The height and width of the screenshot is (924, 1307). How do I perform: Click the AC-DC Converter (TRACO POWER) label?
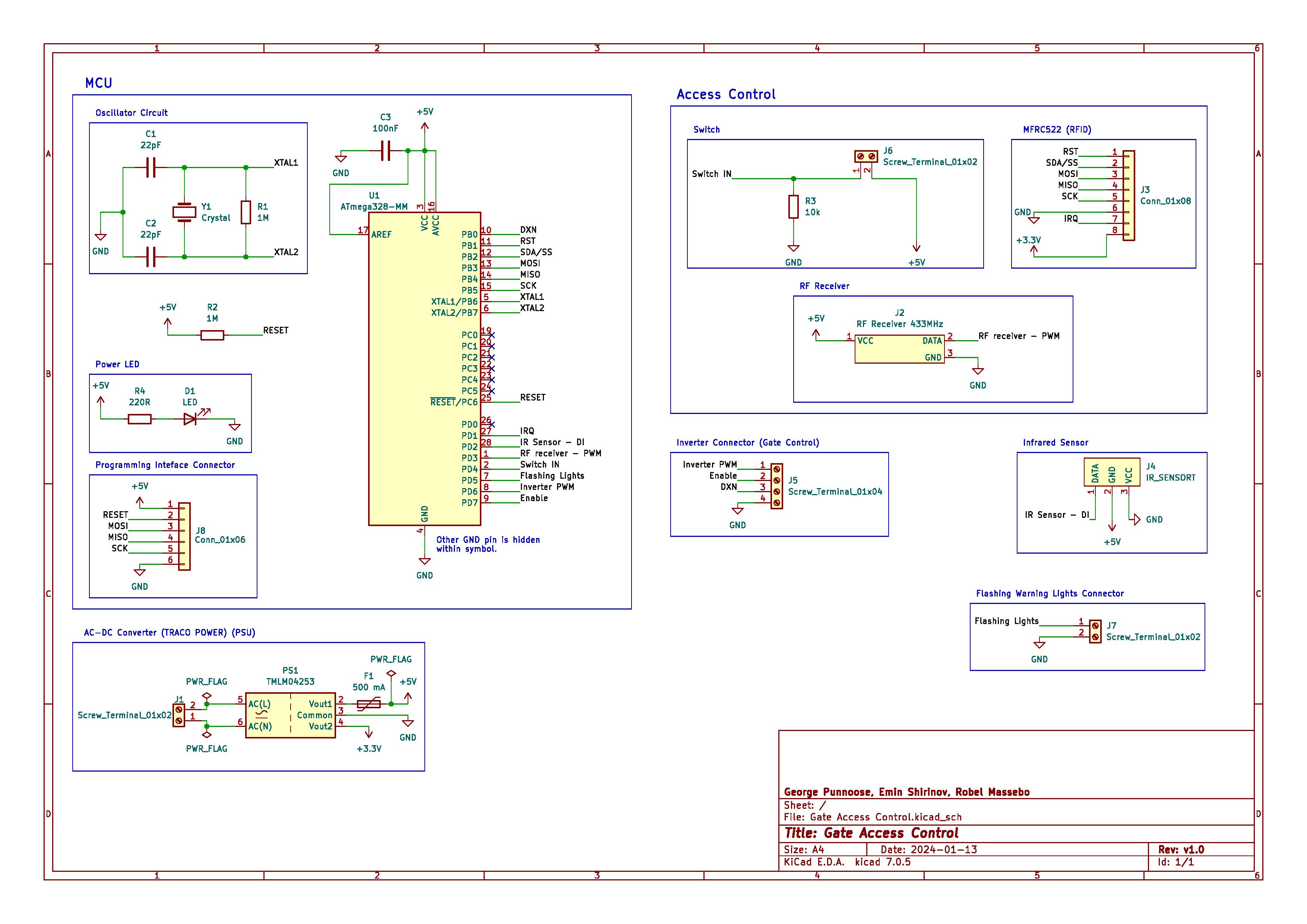(170, 633)
